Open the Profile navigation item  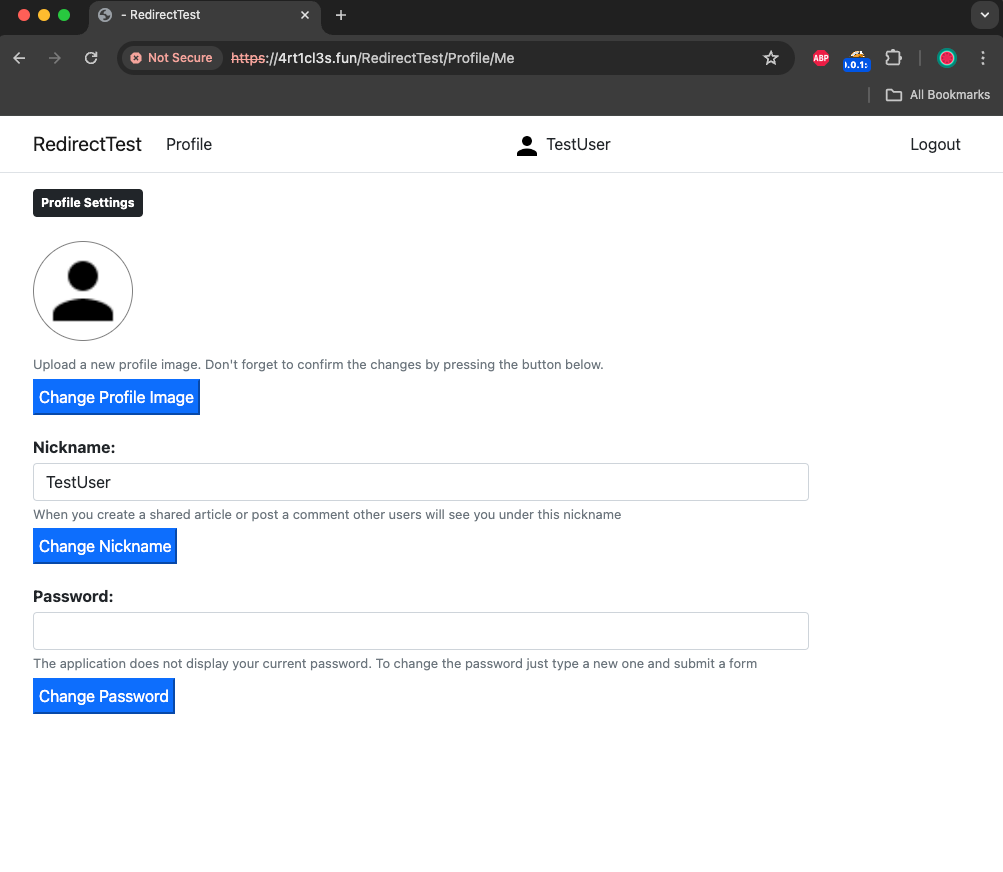pyautogui.click(x=188, y=144)
